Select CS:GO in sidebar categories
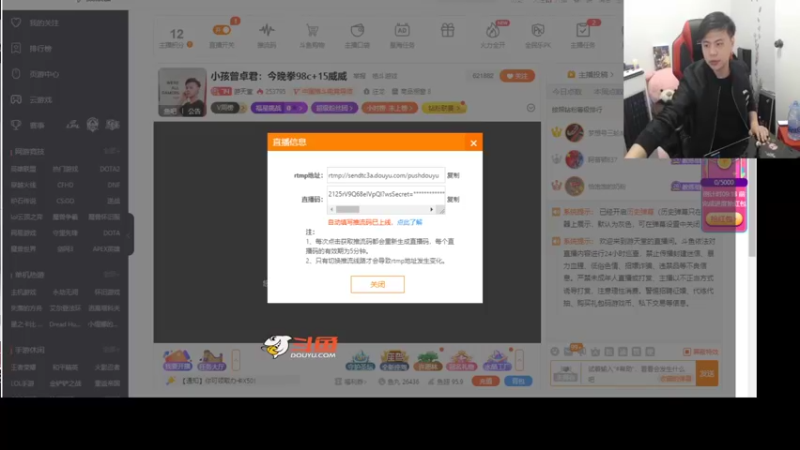 (65, 201)
